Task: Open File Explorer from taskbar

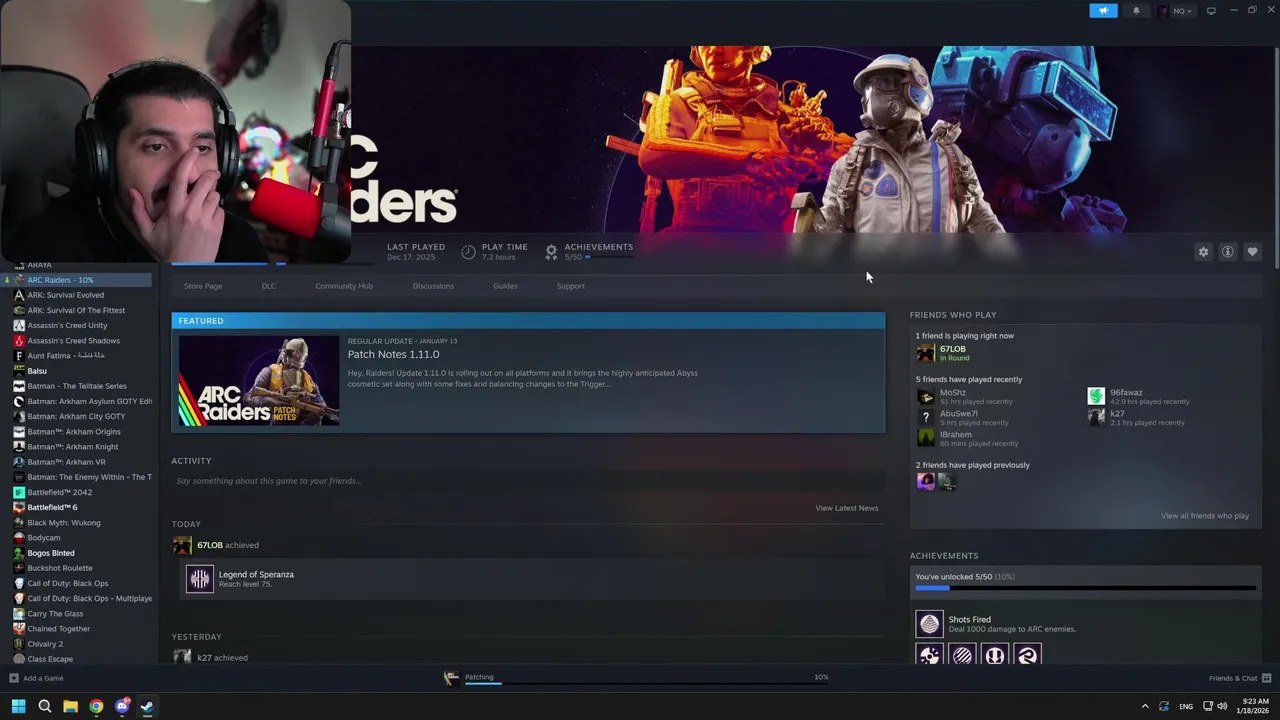Action: [x=70, y=706]
